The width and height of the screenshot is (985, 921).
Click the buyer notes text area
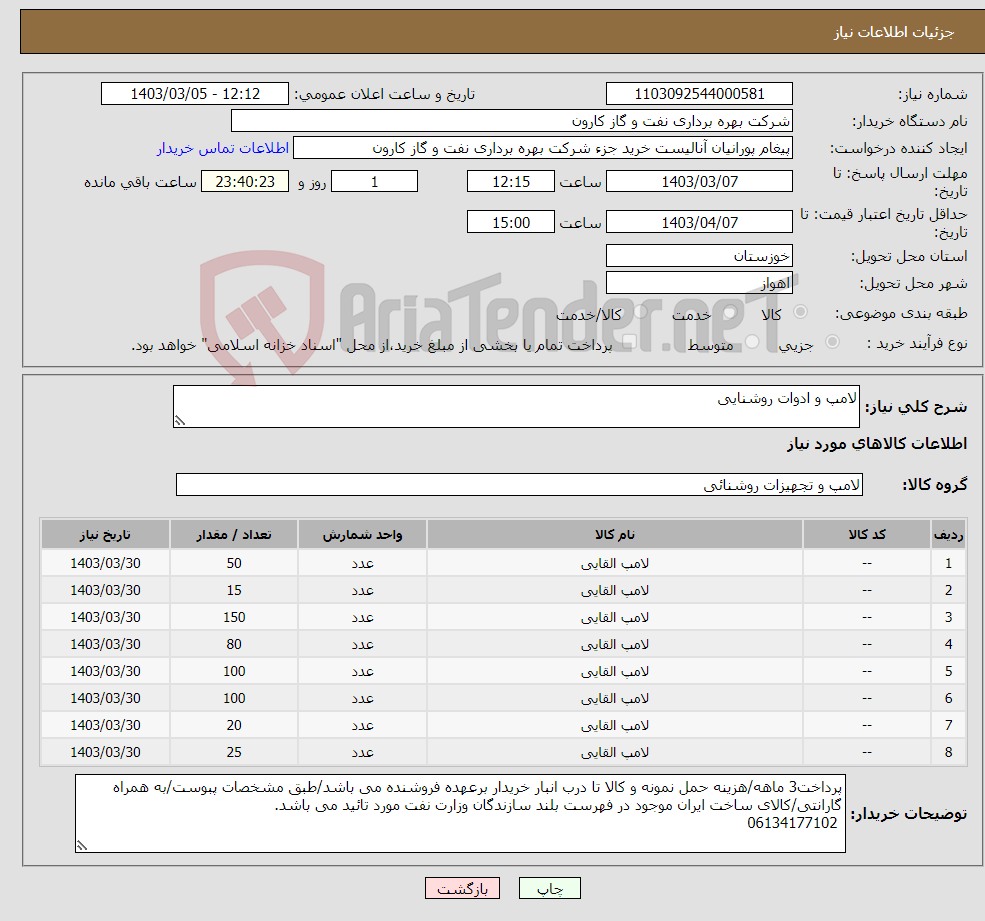pyautogui.click(x=460, y=814)
